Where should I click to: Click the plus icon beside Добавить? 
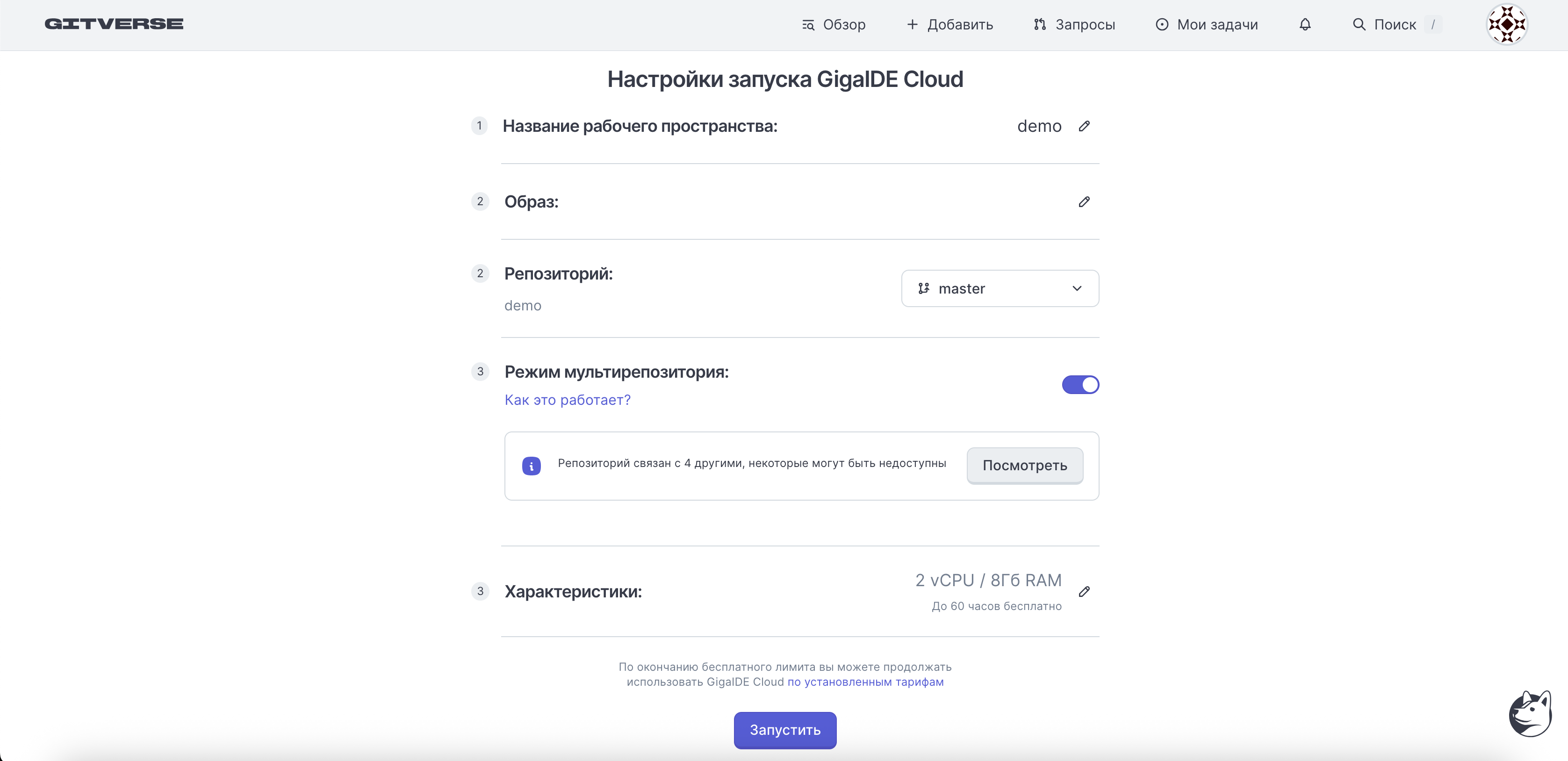913,24
